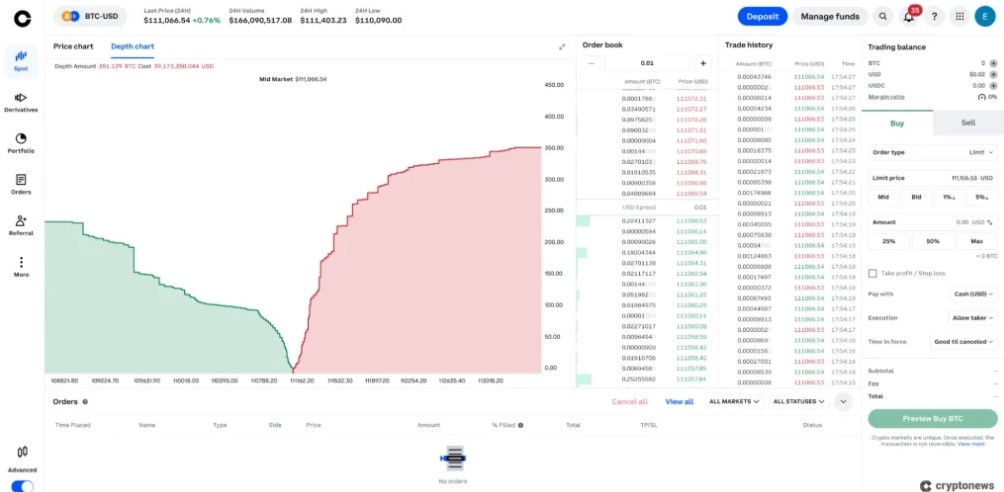This screenshot has width=1004, height=492.
Task: Click the Coinbase logo icon
Action: click(x=22, y=19)
